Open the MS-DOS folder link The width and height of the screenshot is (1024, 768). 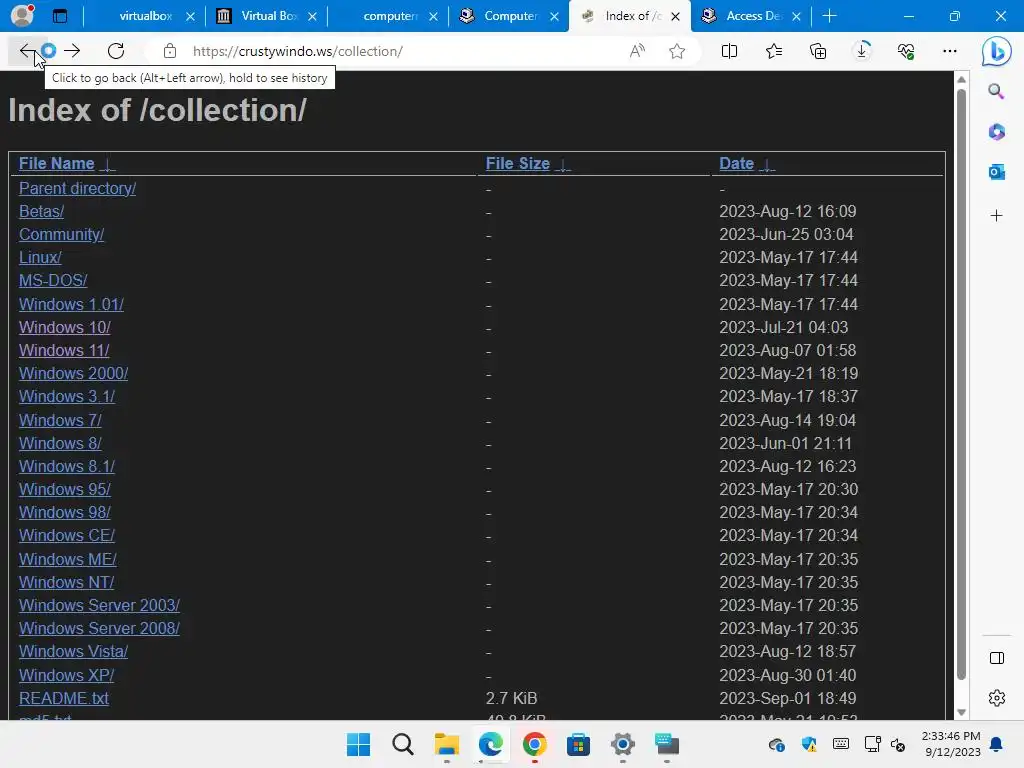[x=53, y=280]
